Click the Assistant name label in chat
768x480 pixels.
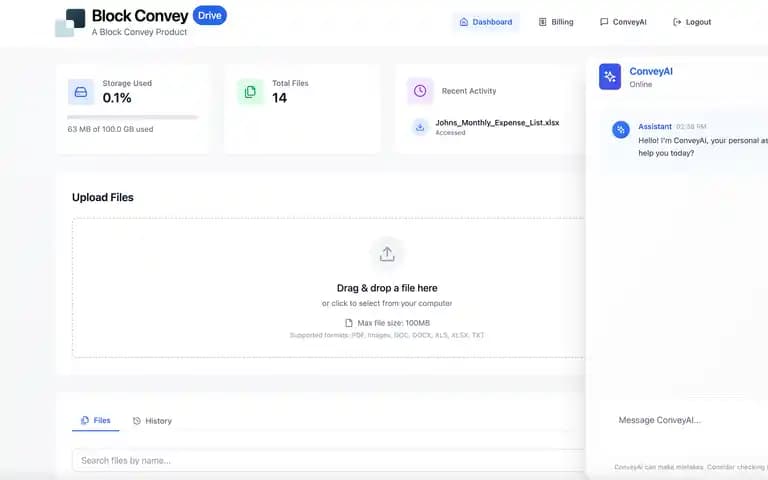655,126
